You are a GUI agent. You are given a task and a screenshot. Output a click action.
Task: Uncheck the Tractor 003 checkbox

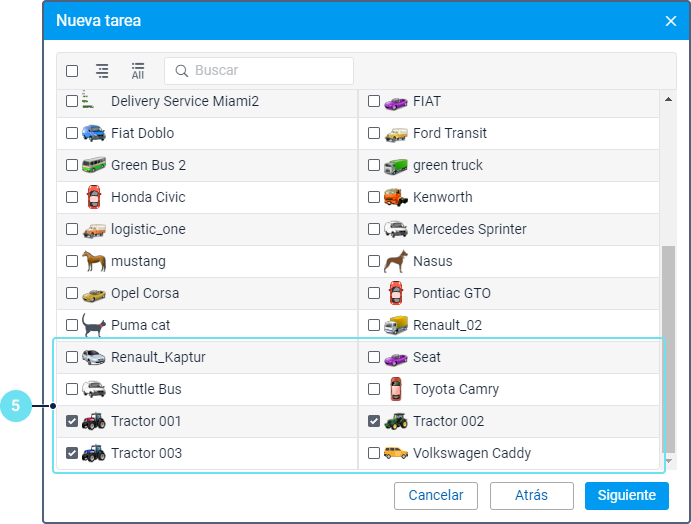click(72, 453)
